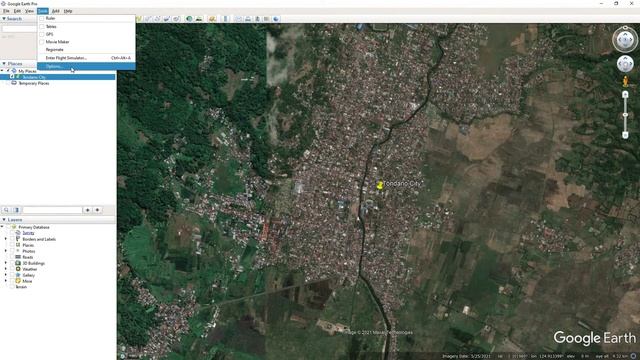
Task: Enable the More layer checkbox
Action: [12, 281]
